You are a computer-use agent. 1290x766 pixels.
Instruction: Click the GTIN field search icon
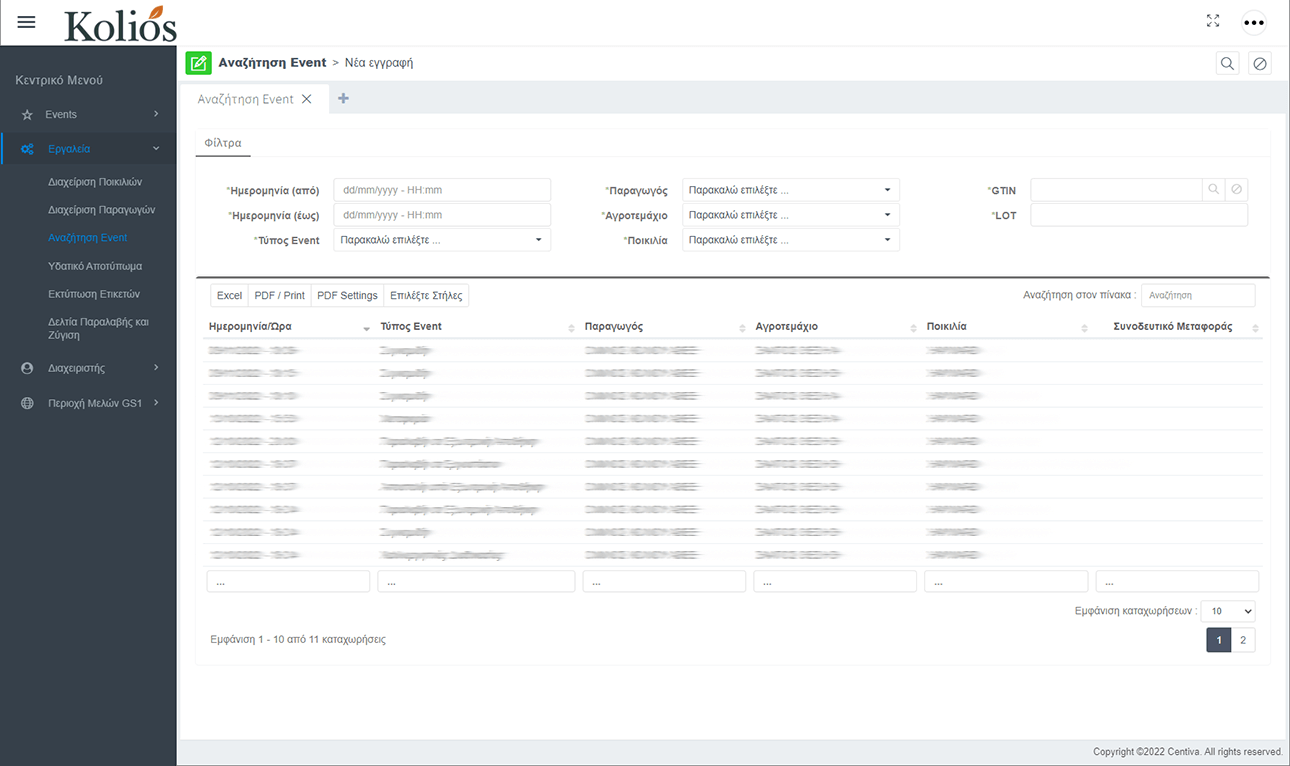tap(1213, 189)
